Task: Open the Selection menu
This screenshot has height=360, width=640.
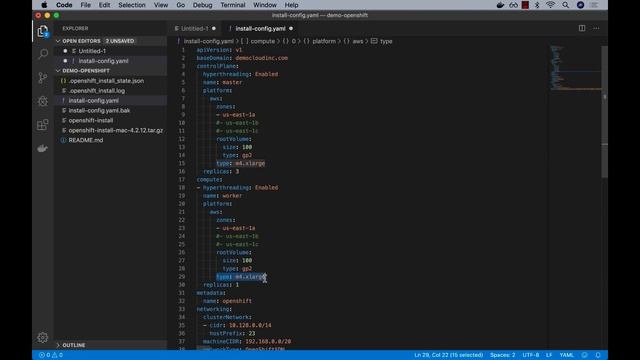Action: pyautogui.click(x=132, y=5)
